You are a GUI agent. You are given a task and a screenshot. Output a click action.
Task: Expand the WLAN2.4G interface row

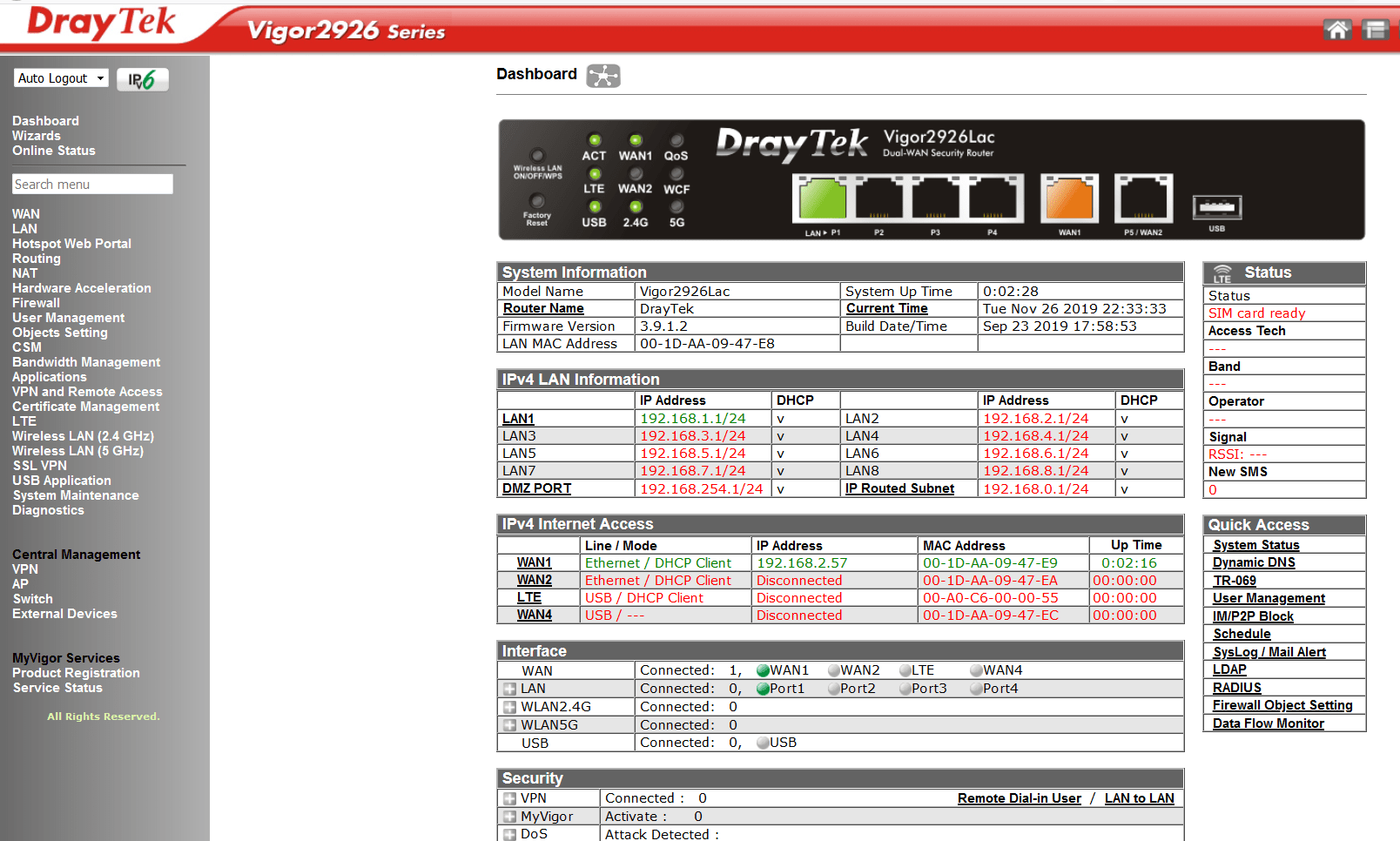coord(509,707)
